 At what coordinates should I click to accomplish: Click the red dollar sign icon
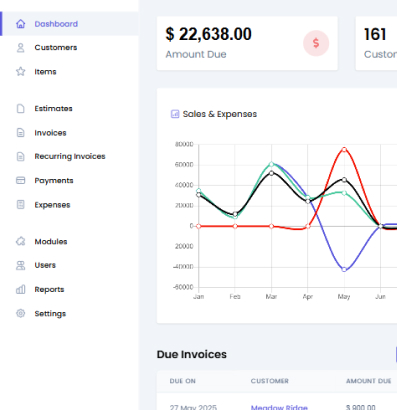[316, 43]
